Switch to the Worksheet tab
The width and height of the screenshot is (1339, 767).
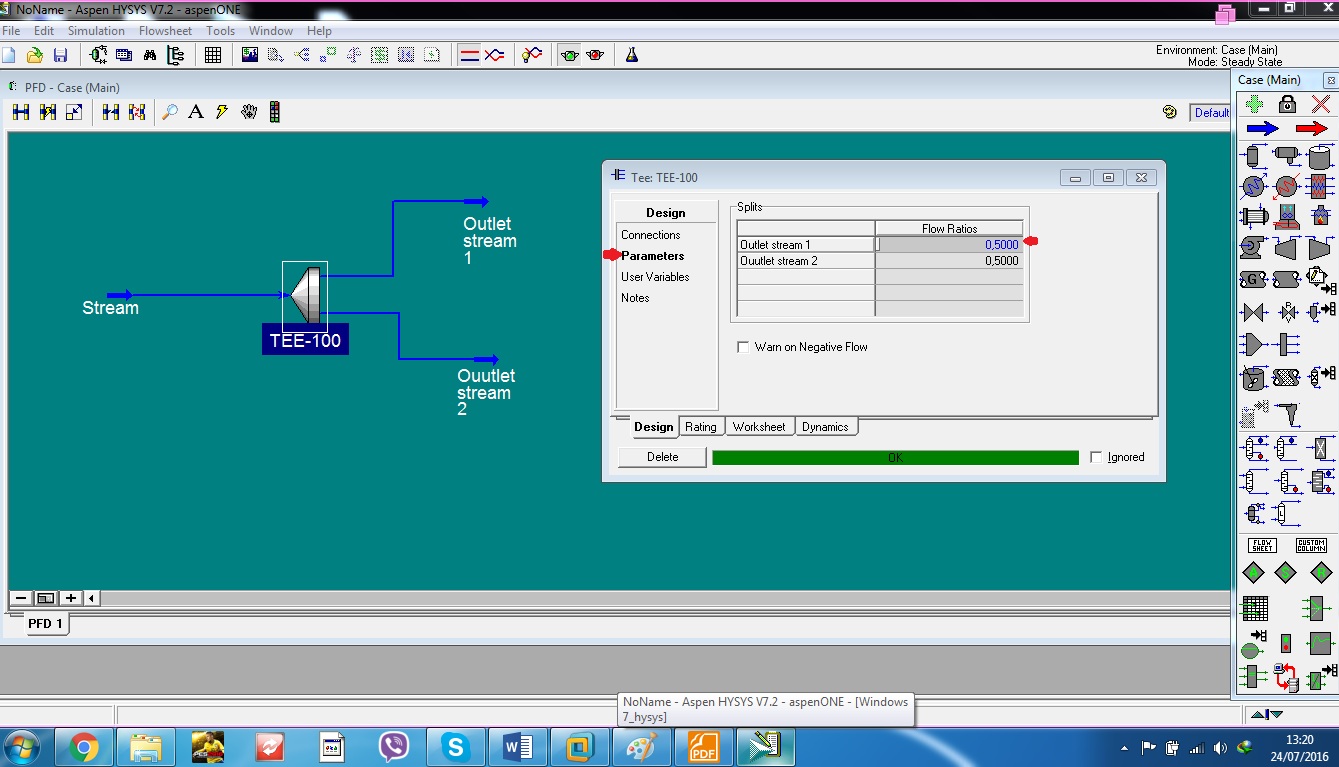coord(760,426)
